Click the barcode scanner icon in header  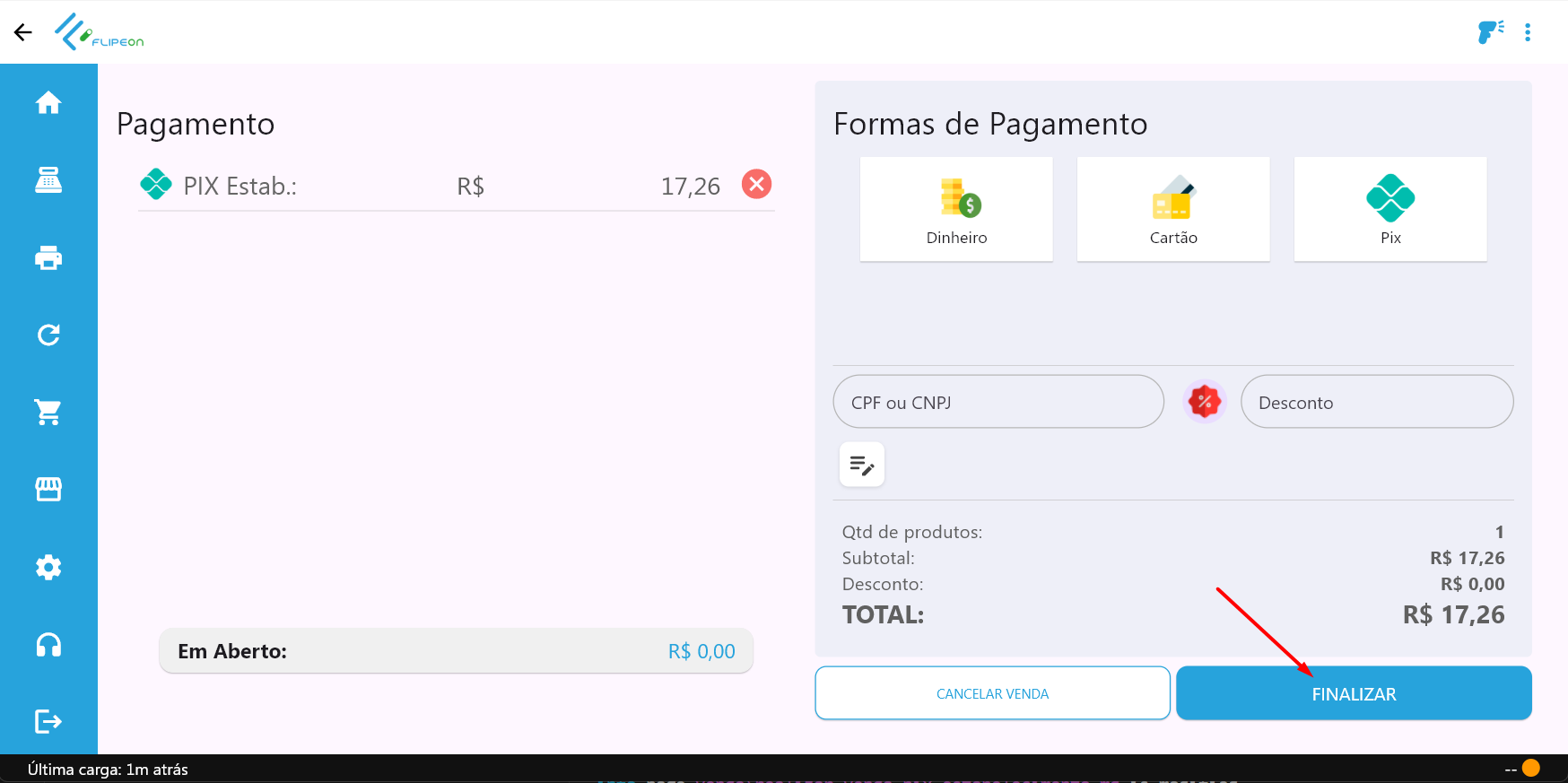(x=1490, y=32)
